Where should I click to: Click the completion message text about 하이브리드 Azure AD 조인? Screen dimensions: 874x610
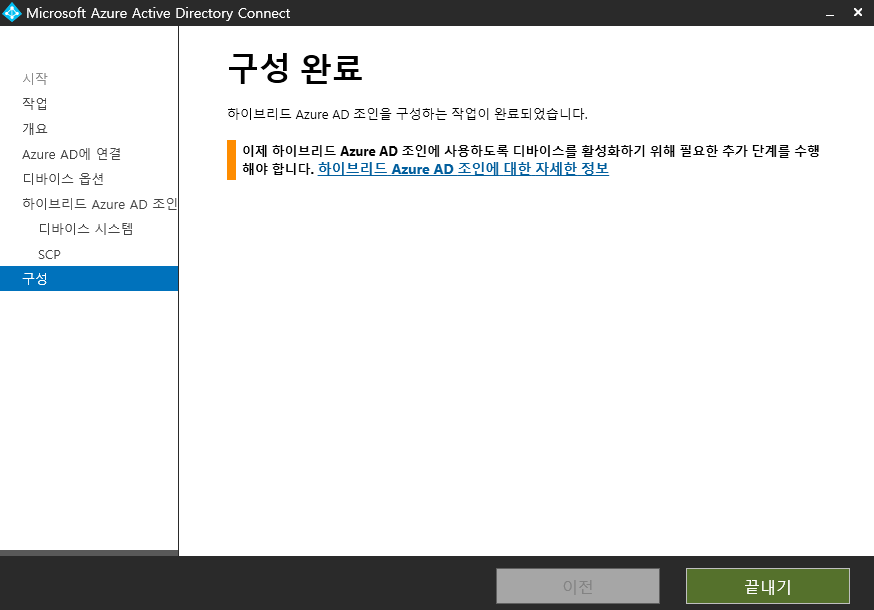tap(407, 114)
